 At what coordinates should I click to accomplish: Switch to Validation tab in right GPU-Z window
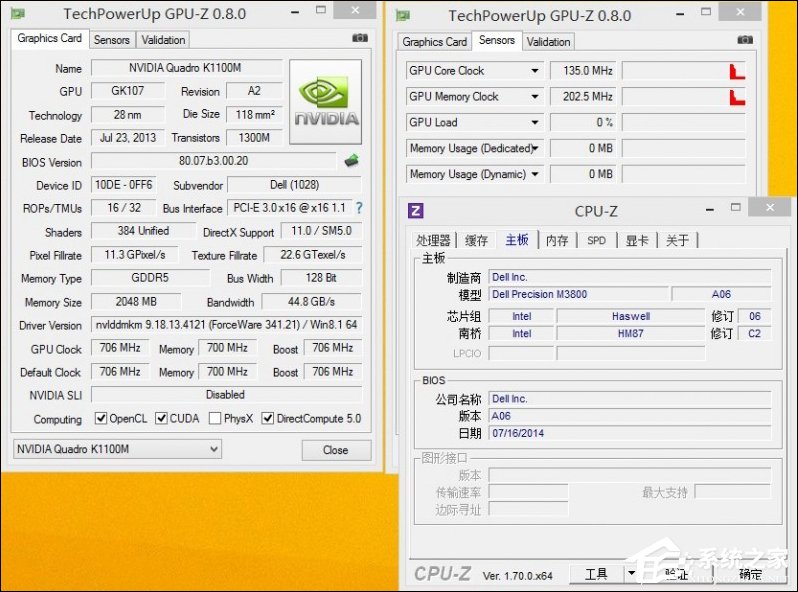click(x=549, y=42)
